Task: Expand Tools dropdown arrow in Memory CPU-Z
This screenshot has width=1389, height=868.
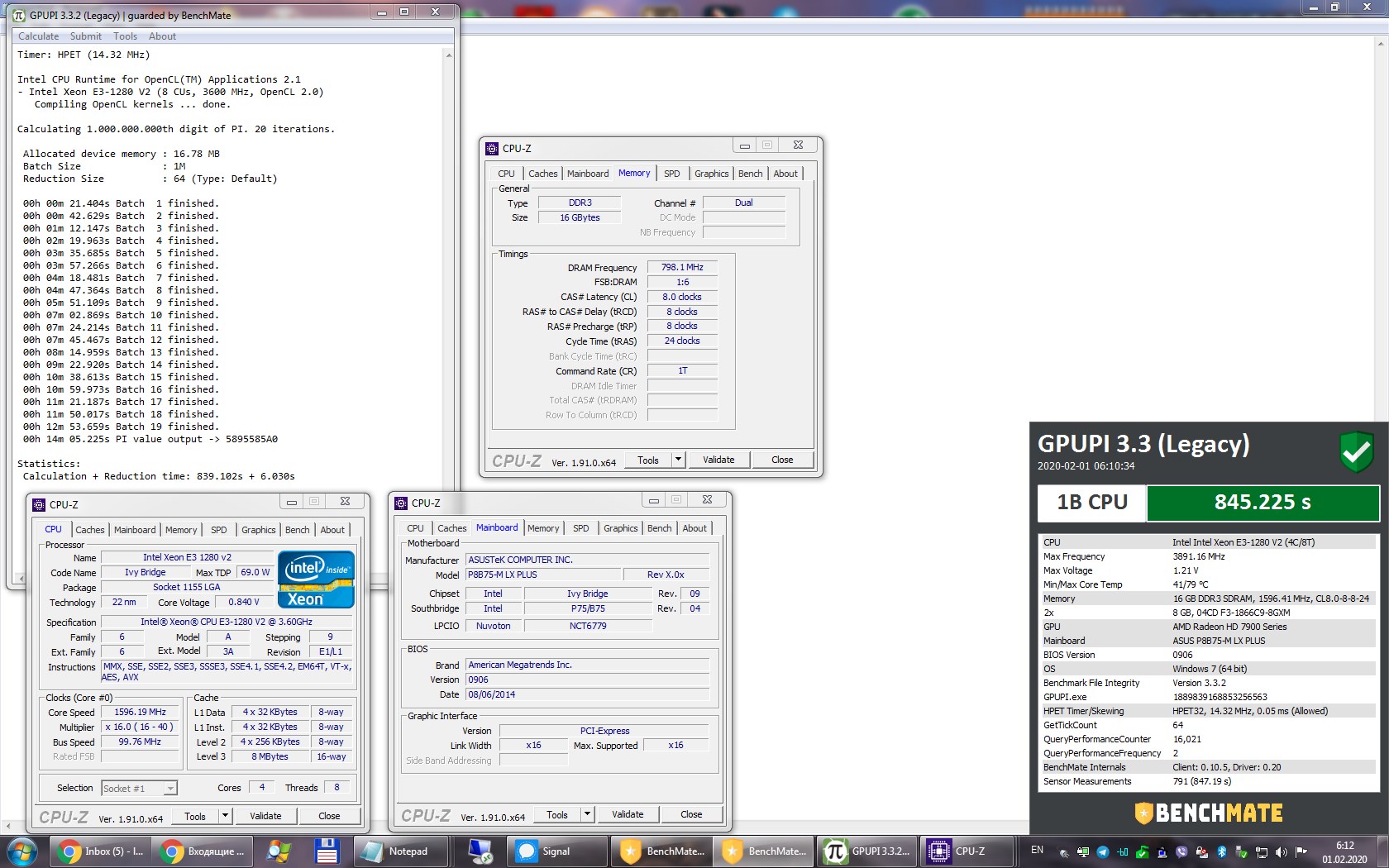Action: pyautogui.click(x=678, y=460)
